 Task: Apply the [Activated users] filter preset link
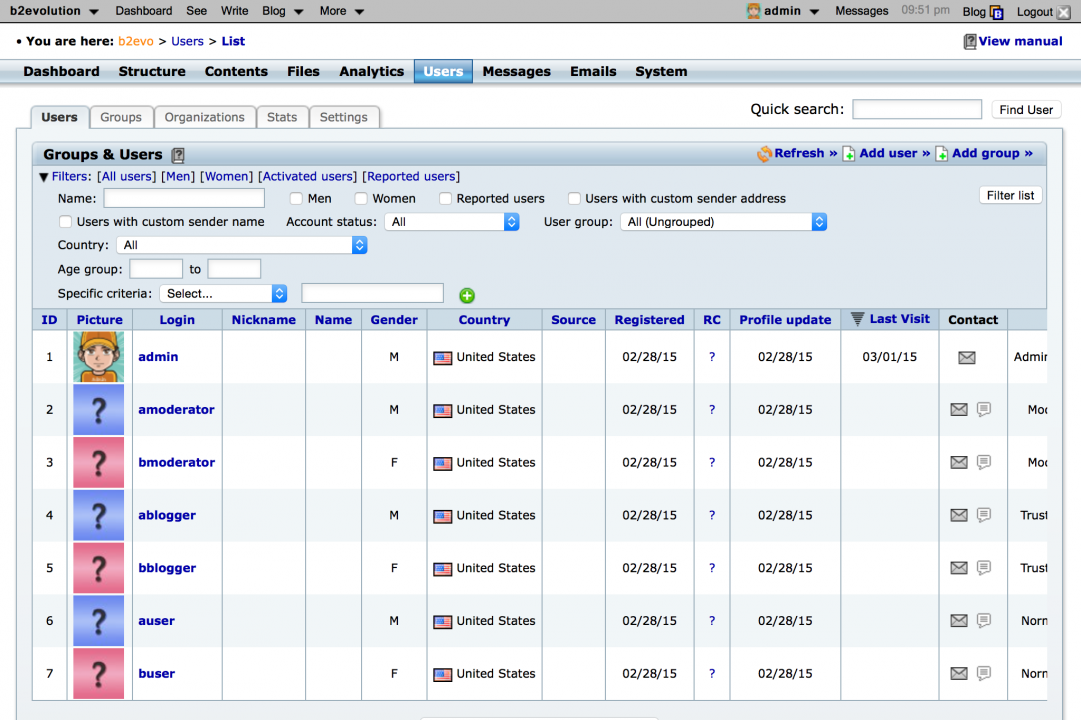(x=307, y=177)
